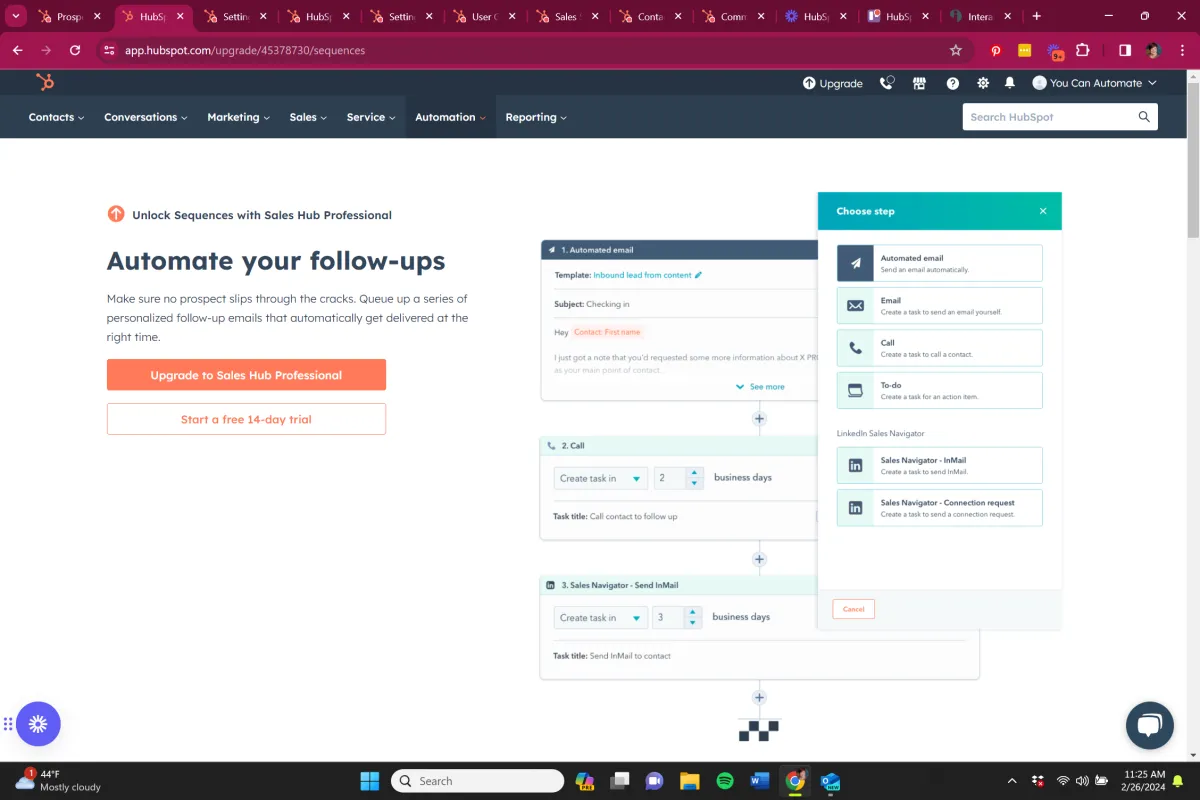Click the purple floating extension button
1200x800 pixels.
tap(38, 724)
